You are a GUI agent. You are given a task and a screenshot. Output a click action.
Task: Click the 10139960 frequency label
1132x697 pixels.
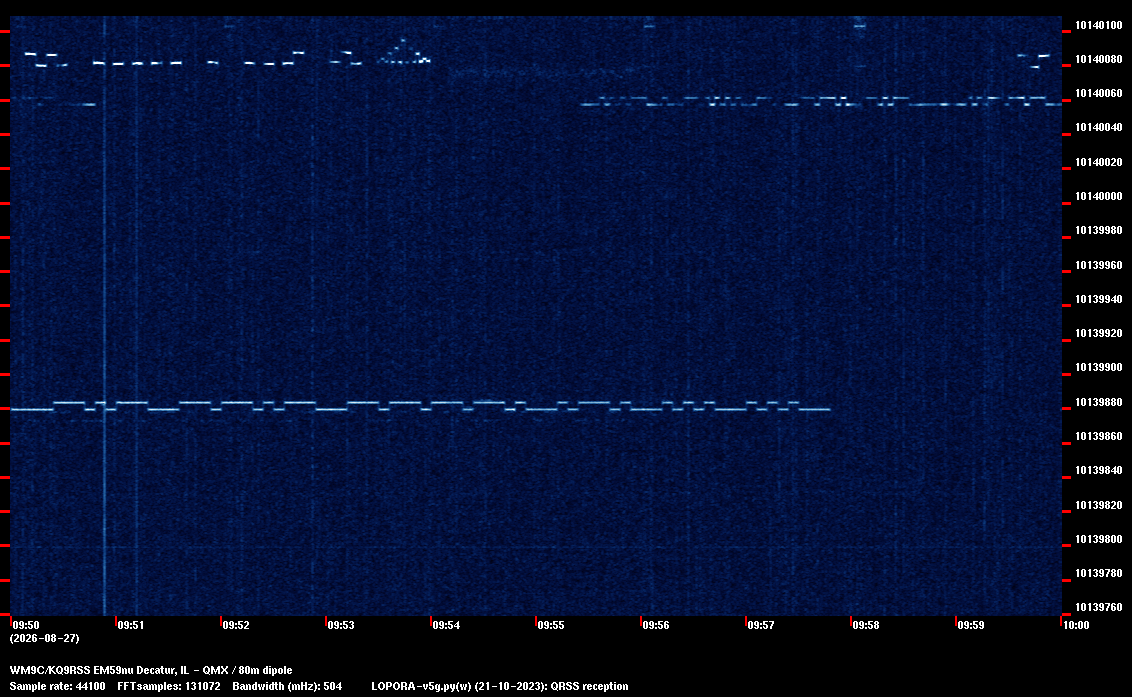pyautogui.click(x=1098, y=265)
